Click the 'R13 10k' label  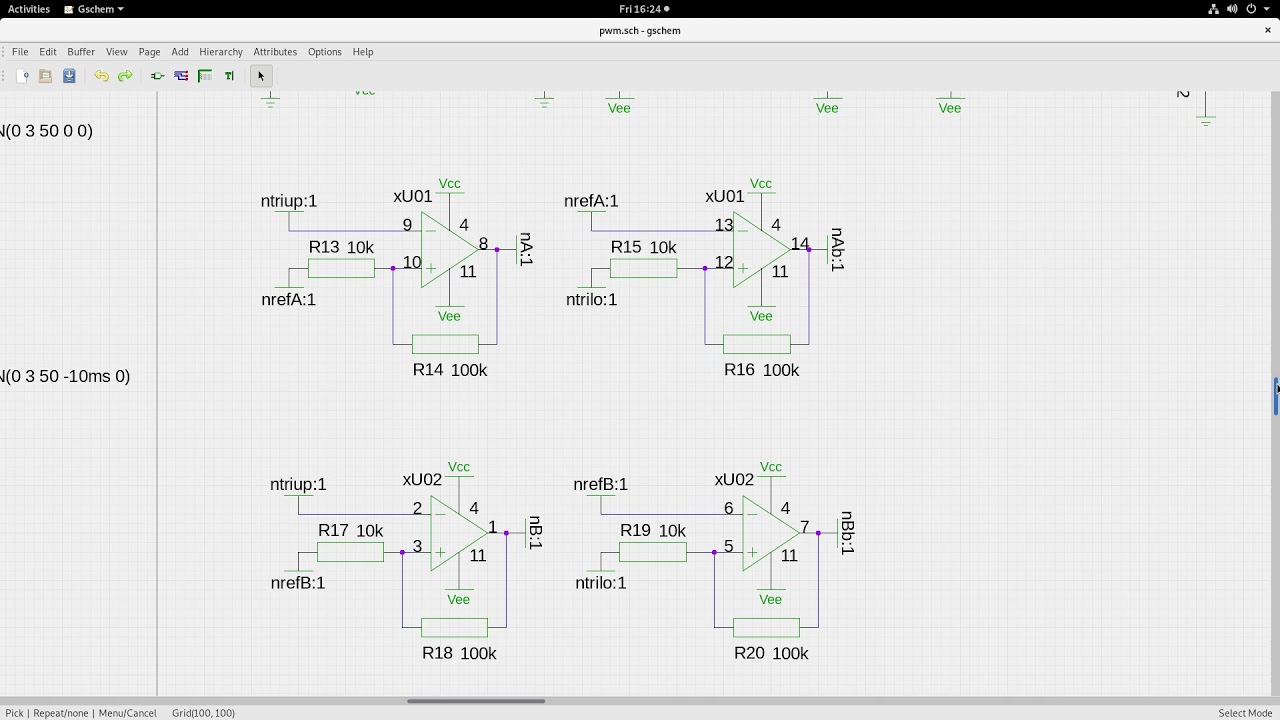point(341,247)
